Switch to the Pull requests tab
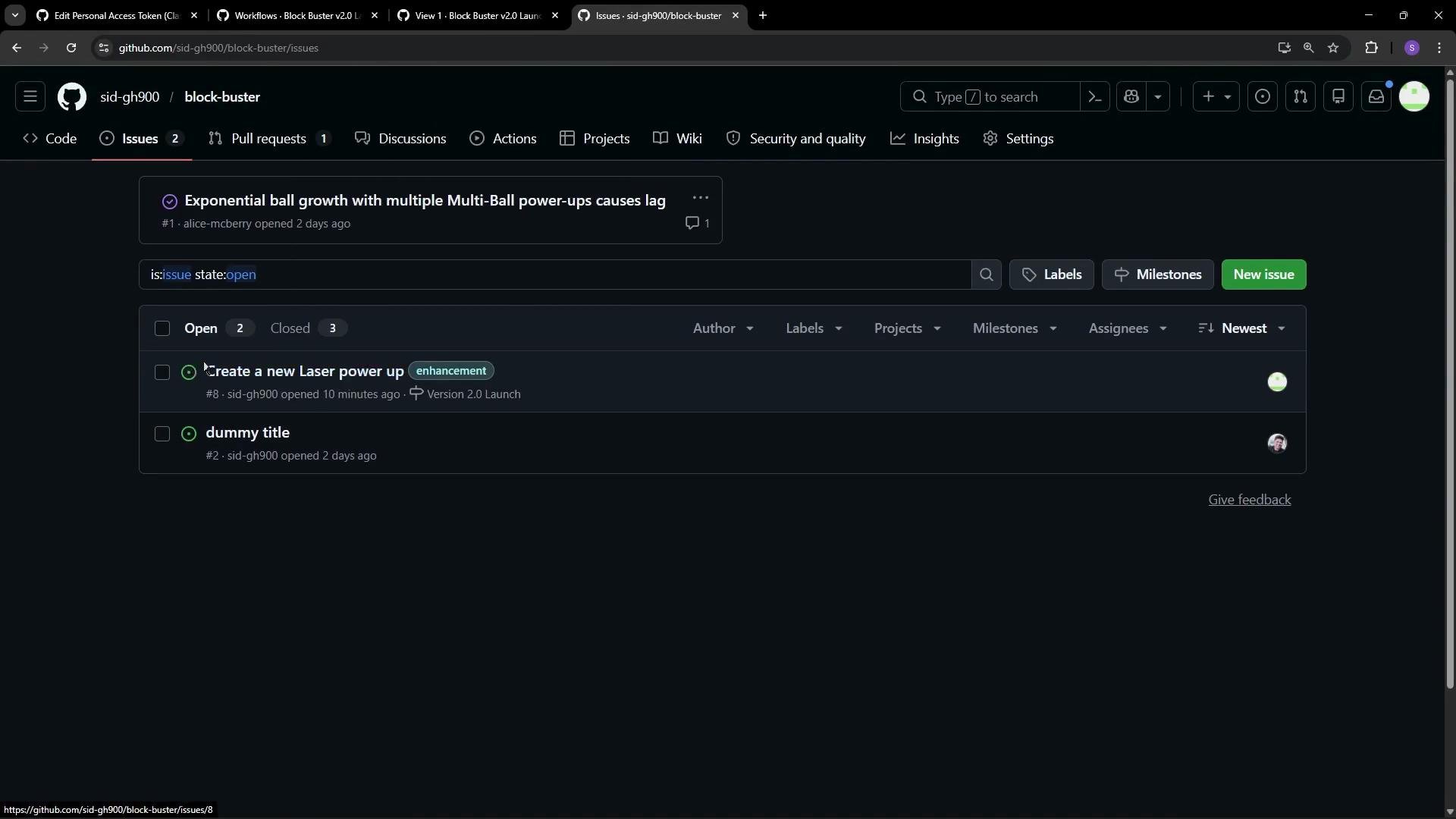Screen dimensions: 1456x819 [x=270, y=139]
